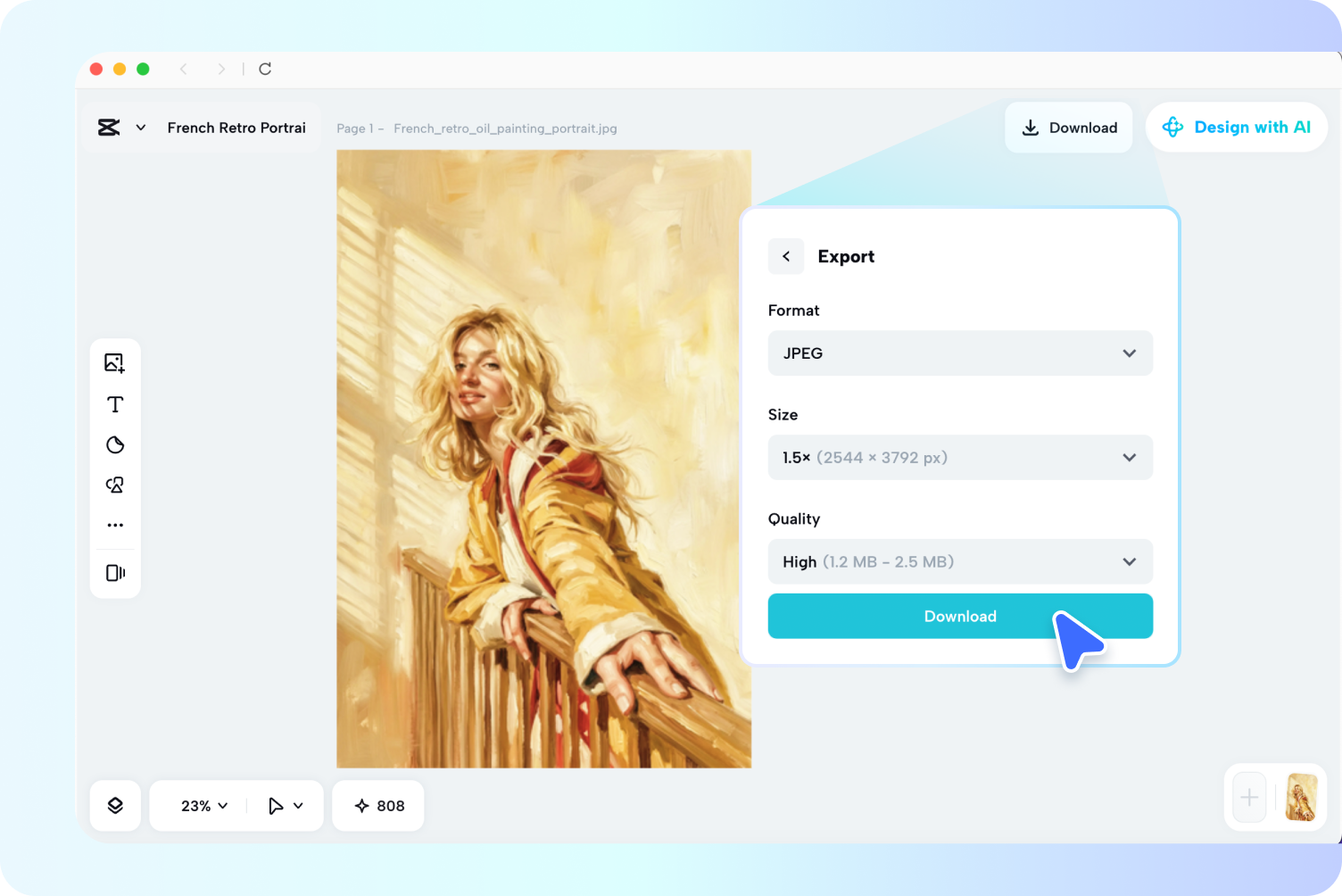1342x896 pixels.
Task: Click the 808 credits sparkle icon
Action: [x=361, y=805]
